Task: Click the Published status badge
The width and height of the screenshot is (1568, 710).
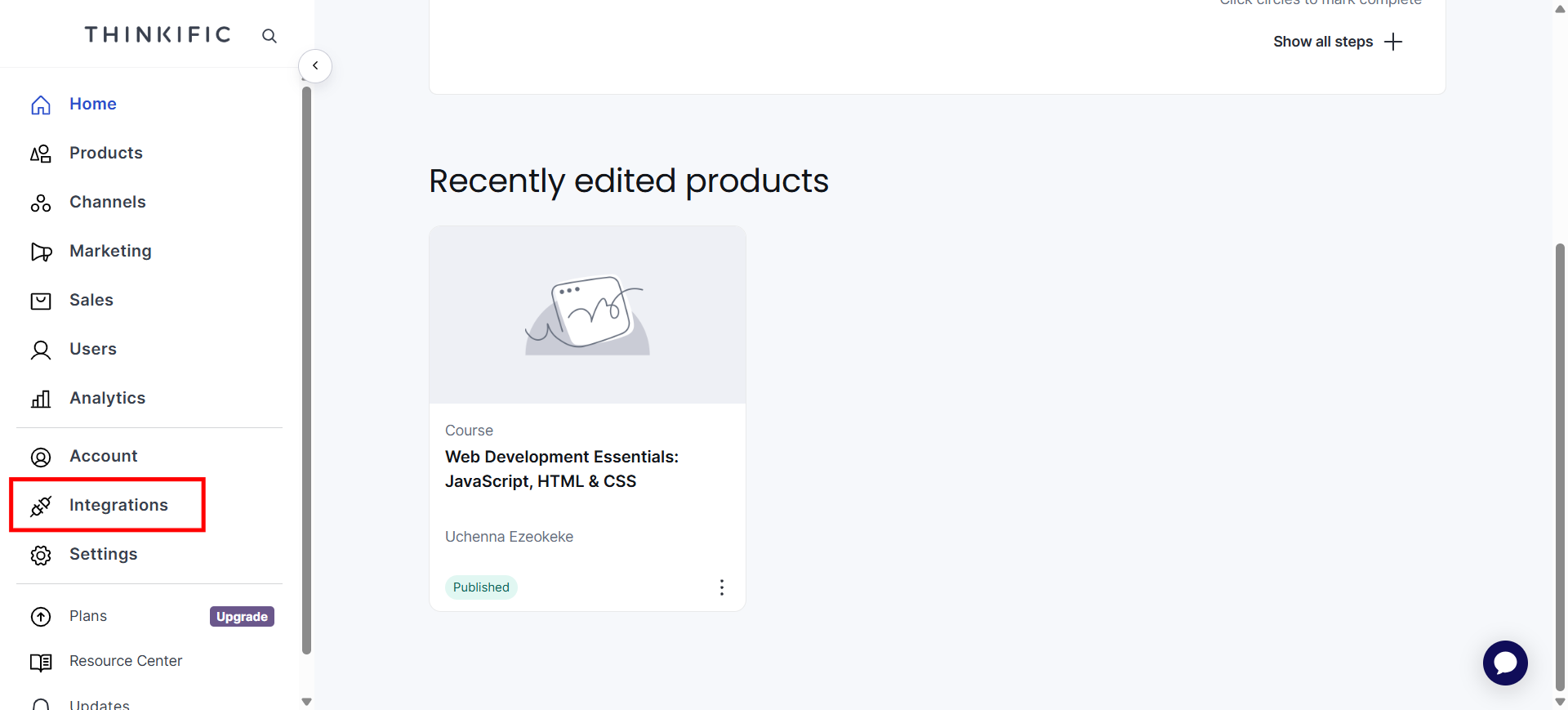Action: click(481, 587)
